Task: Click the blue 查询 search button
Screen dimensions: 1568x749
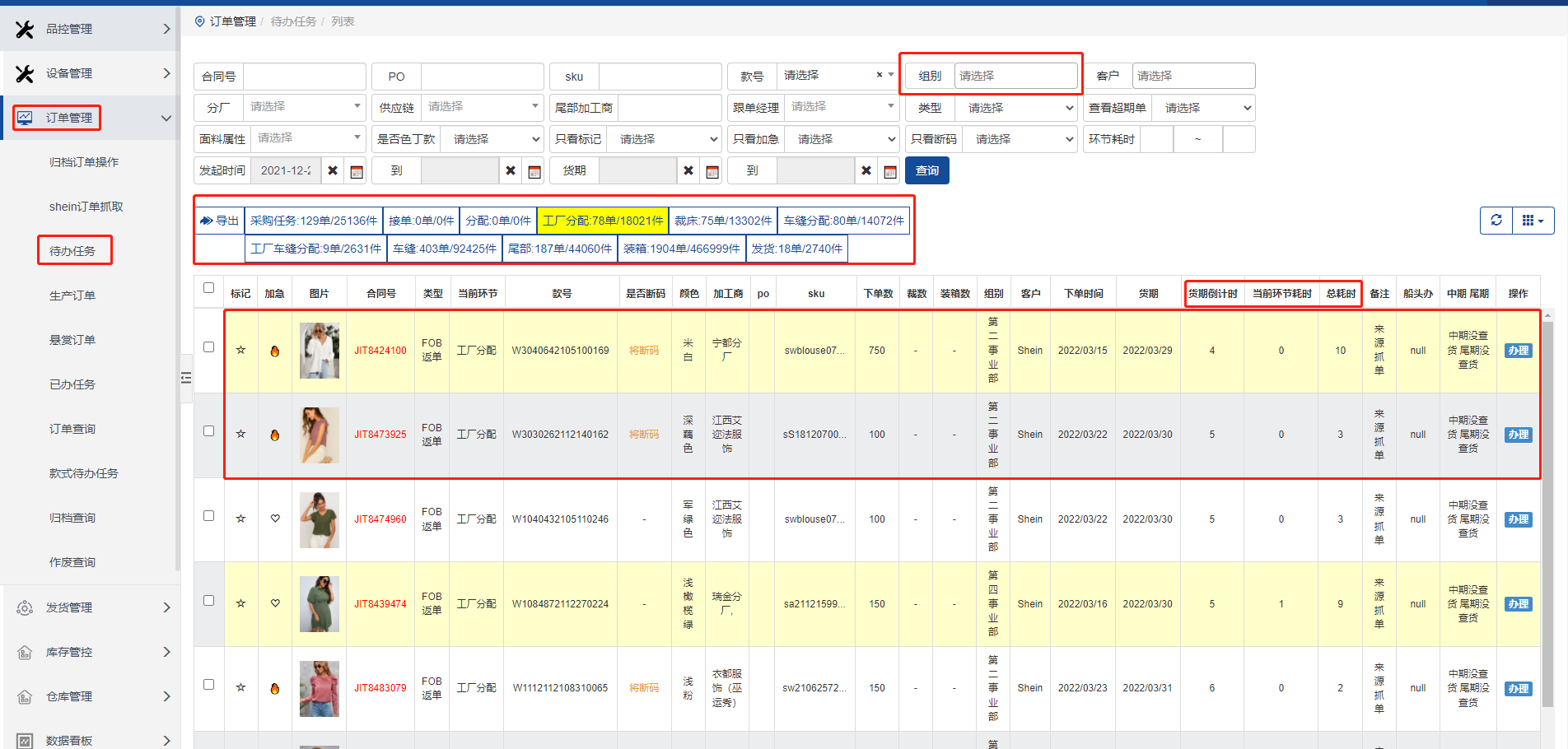Action: pyautogui.click(x=926, y=170)
